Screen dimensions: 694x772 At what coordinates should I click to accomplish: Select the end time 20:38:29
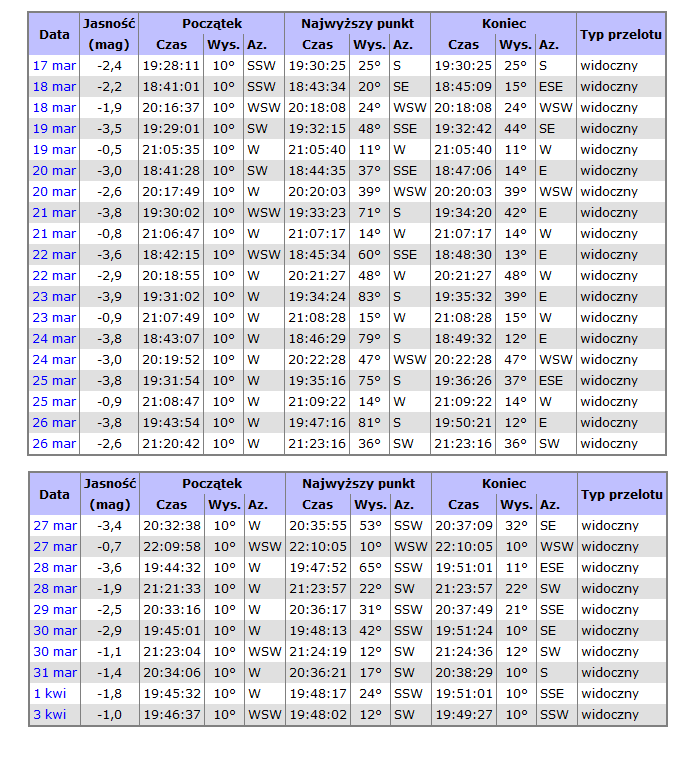pos(464,673)
